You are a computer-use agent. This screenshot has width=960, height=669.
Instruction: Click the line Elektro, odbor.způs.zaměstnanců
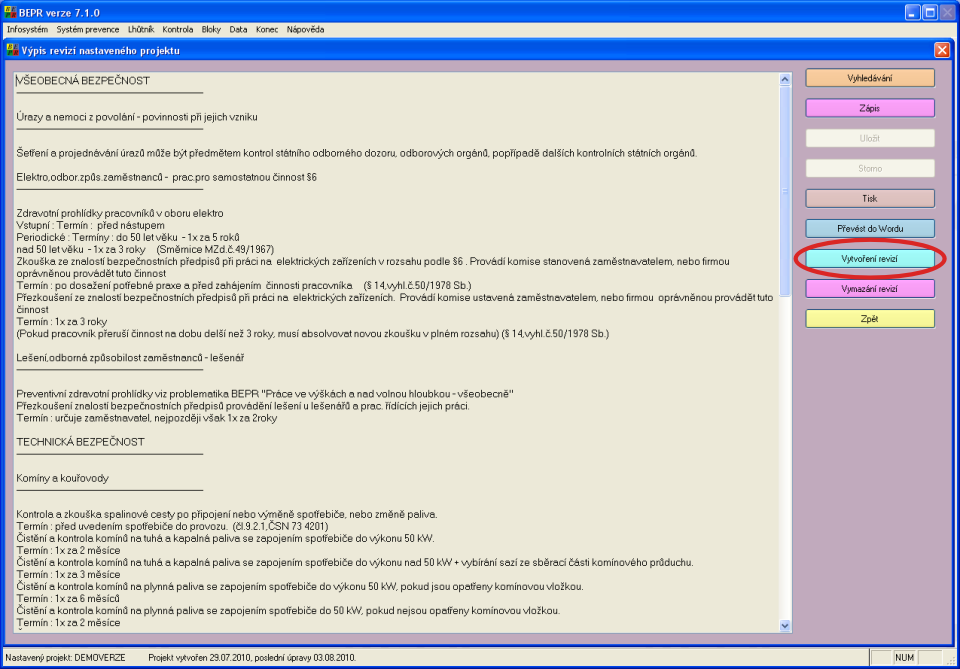167,177
